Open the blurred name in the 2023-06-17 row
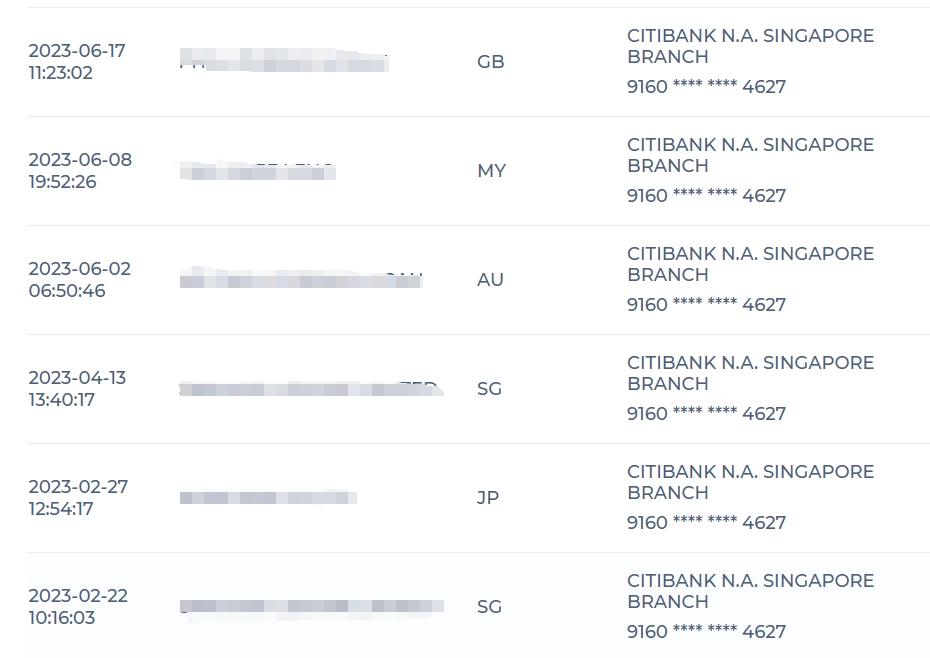 [284, 60]
